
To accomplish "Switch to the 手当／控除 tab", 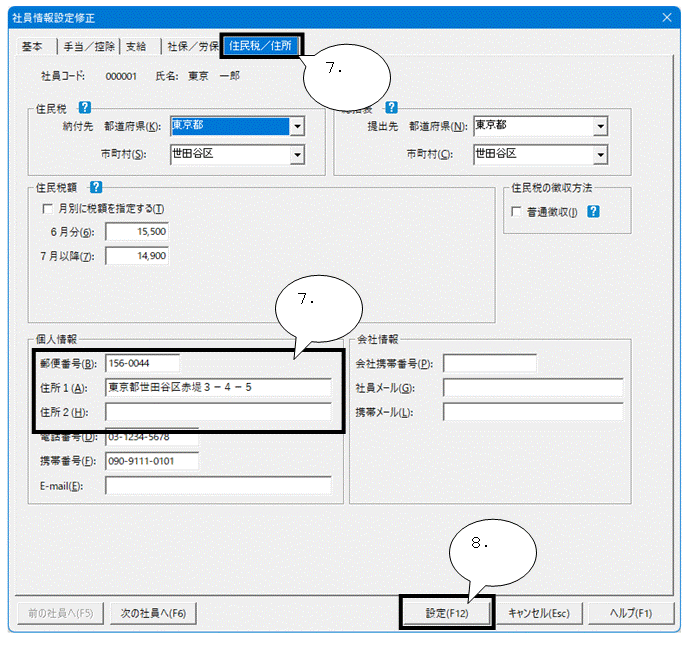I will click(x=89, y=46).
